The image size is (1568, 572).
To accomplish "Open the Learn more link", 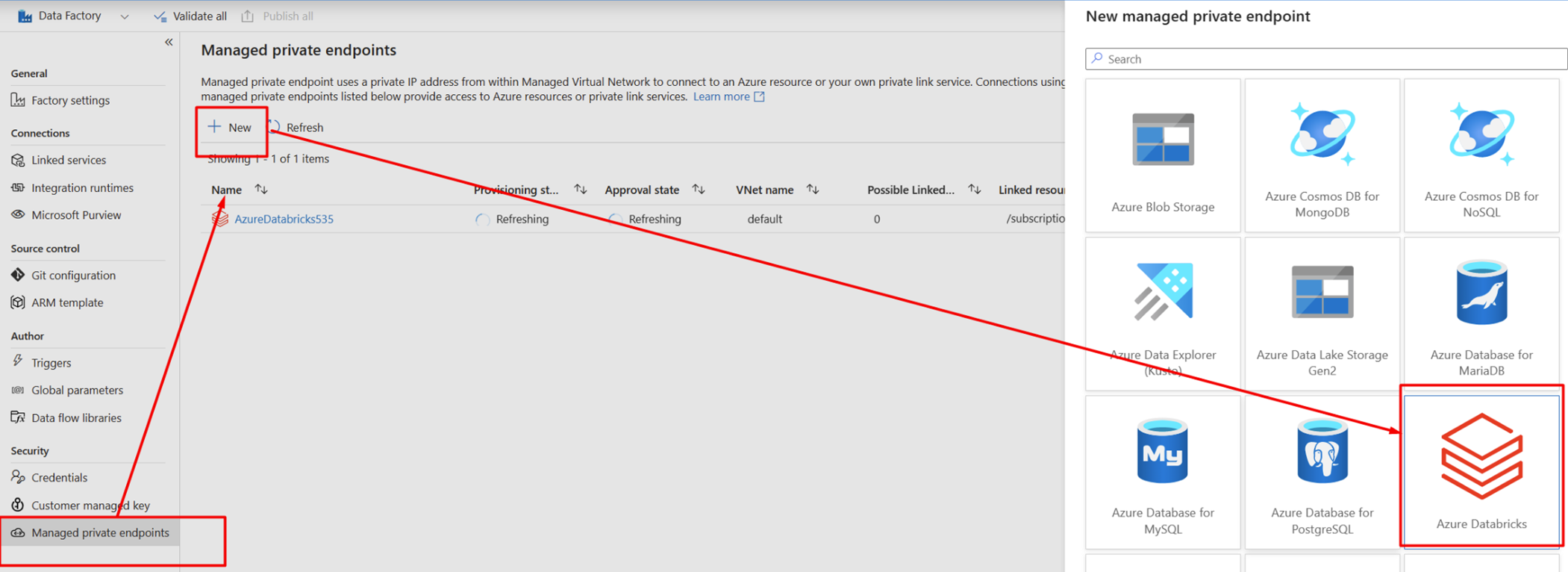I will pyautogui.click(x=728, y=96).
